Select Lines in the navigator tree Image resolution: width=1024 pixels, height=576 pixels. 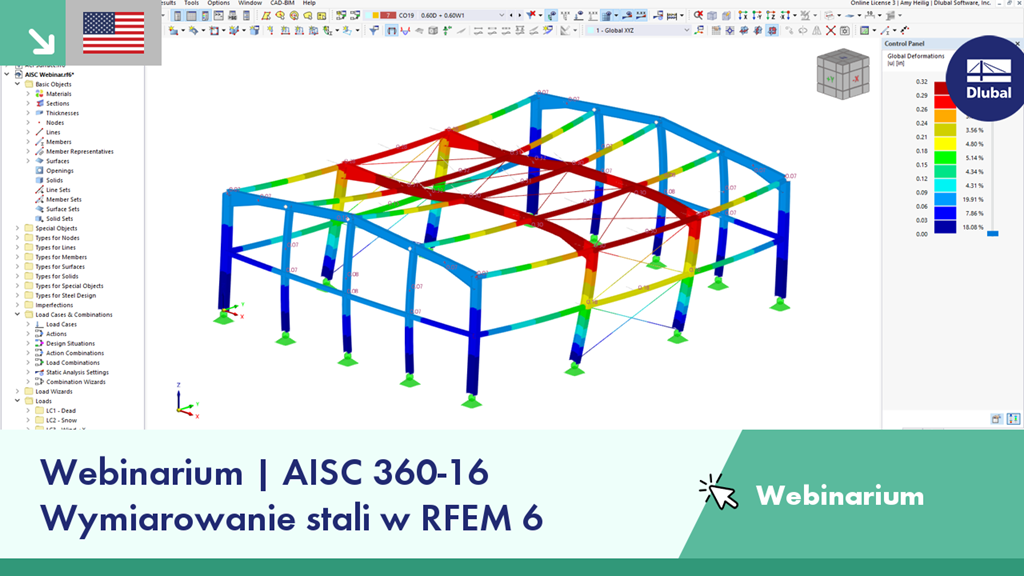(53, 132)
